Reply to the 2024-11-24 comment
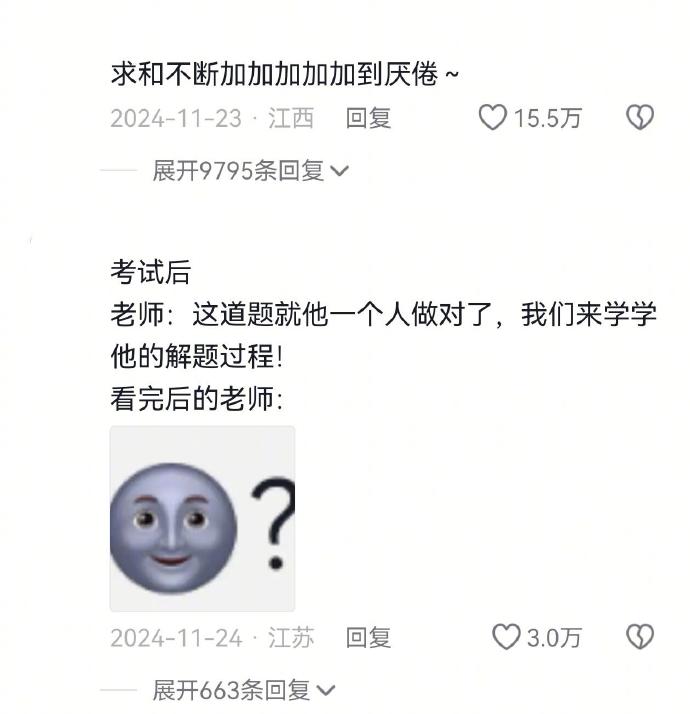This screenshot has width=690, height=714. (x=368, y=638)
